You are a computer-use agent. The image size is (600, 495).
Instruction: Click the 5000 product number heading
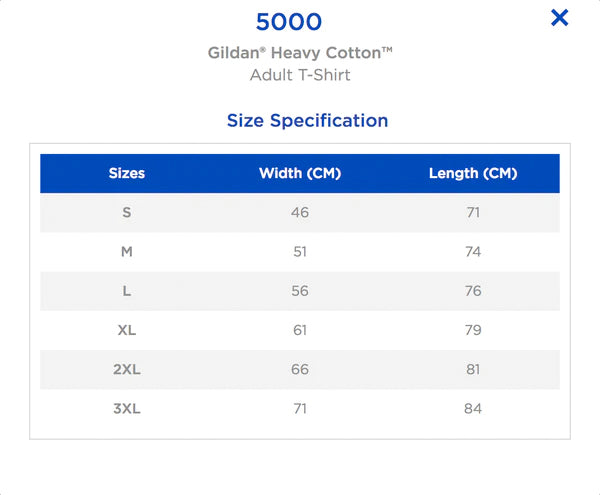[x=289, y=22]
